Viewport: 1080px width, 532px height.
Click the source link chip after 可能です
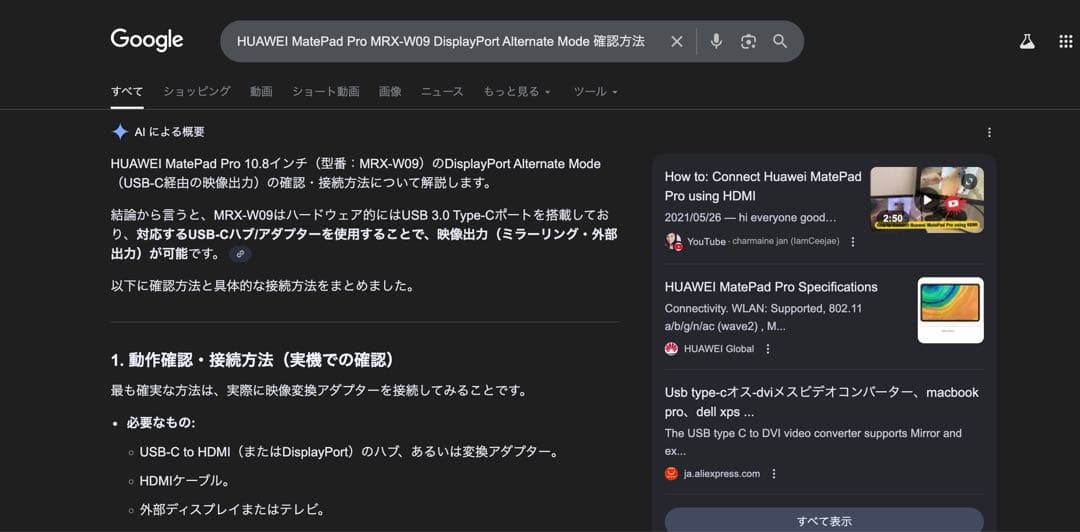tap(240, 254)
